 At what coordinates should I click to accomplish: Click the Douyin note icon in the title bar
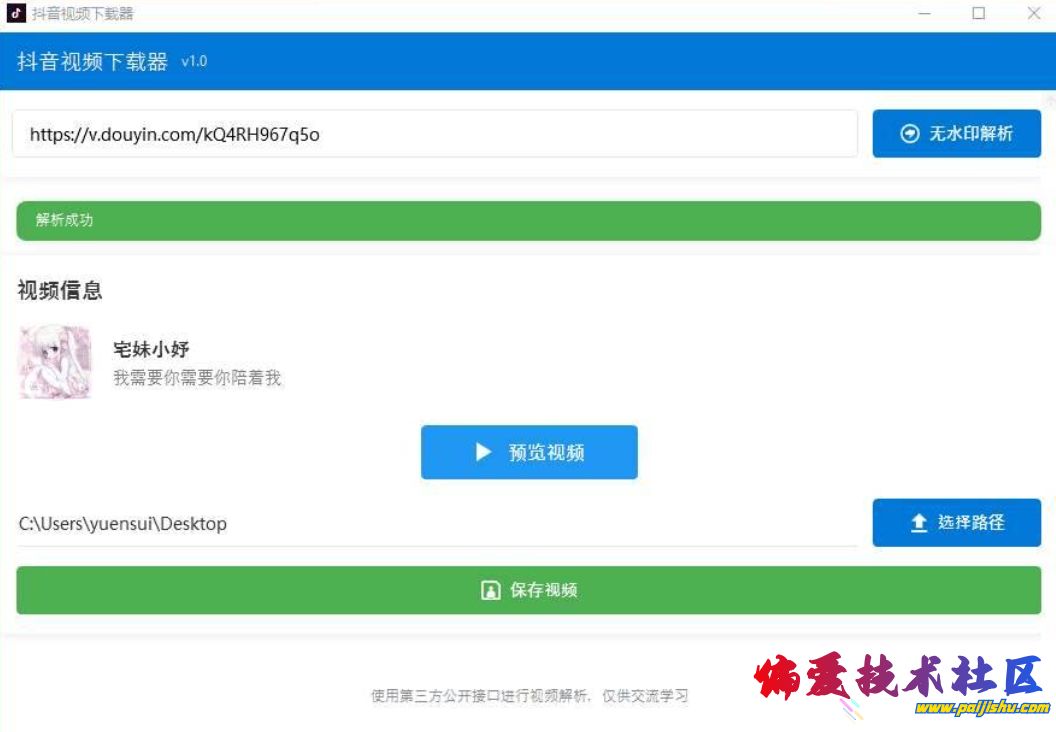(13, 13)
